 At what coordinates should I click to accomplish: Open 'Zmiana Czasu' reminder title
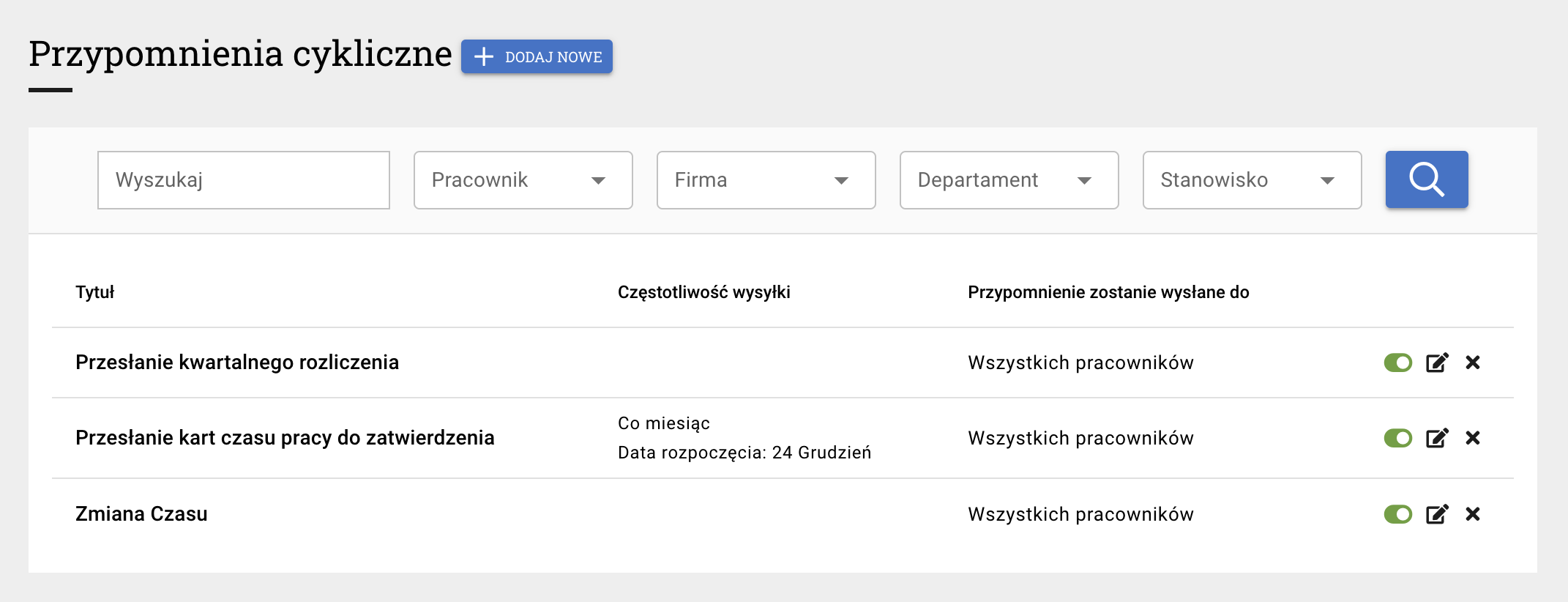pos(141,514)
